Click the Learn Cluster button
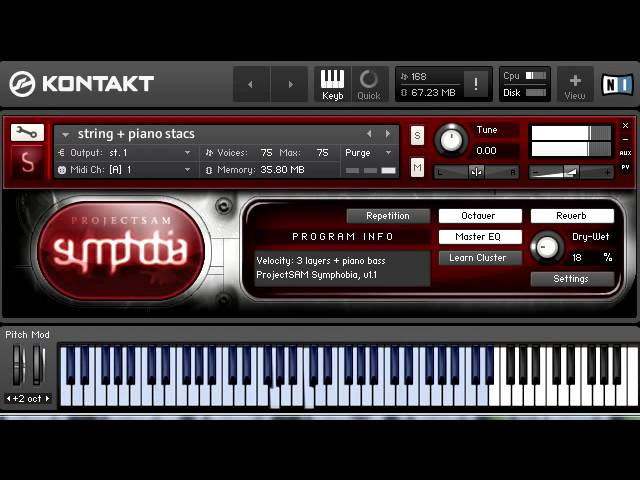The image size is (640, 480). (x=480, y=258)
